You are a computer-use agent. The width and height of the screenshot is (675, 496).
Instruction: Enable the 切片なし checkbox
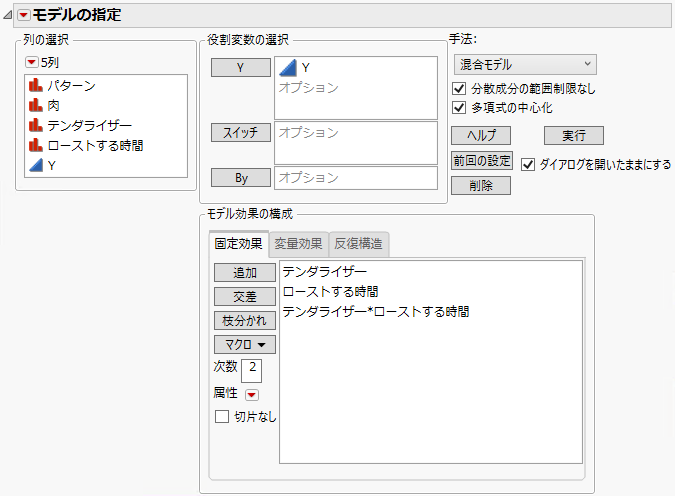(222, 417)
